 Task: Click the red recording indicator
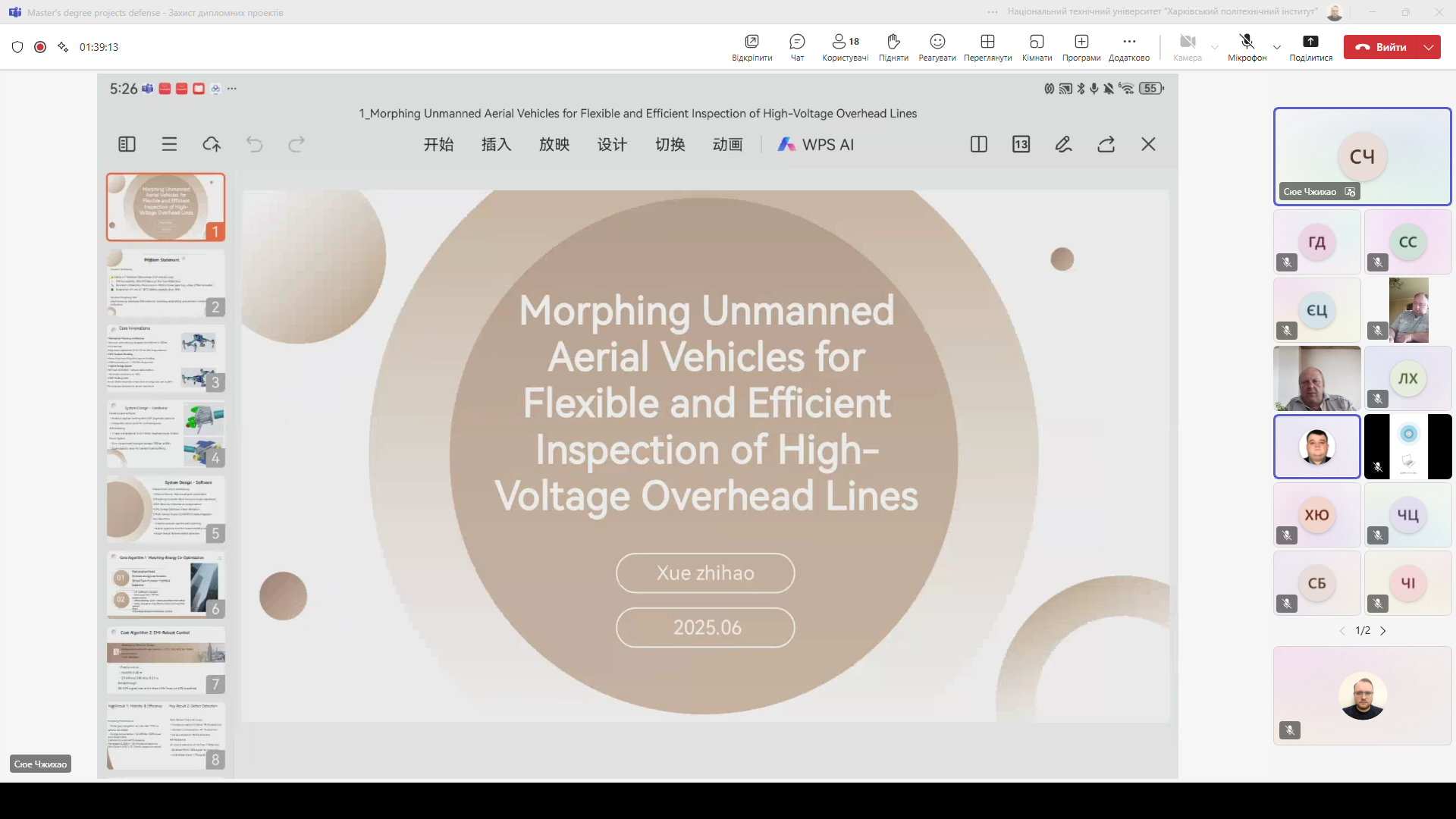pyautogui.click(x=40, y=47)
